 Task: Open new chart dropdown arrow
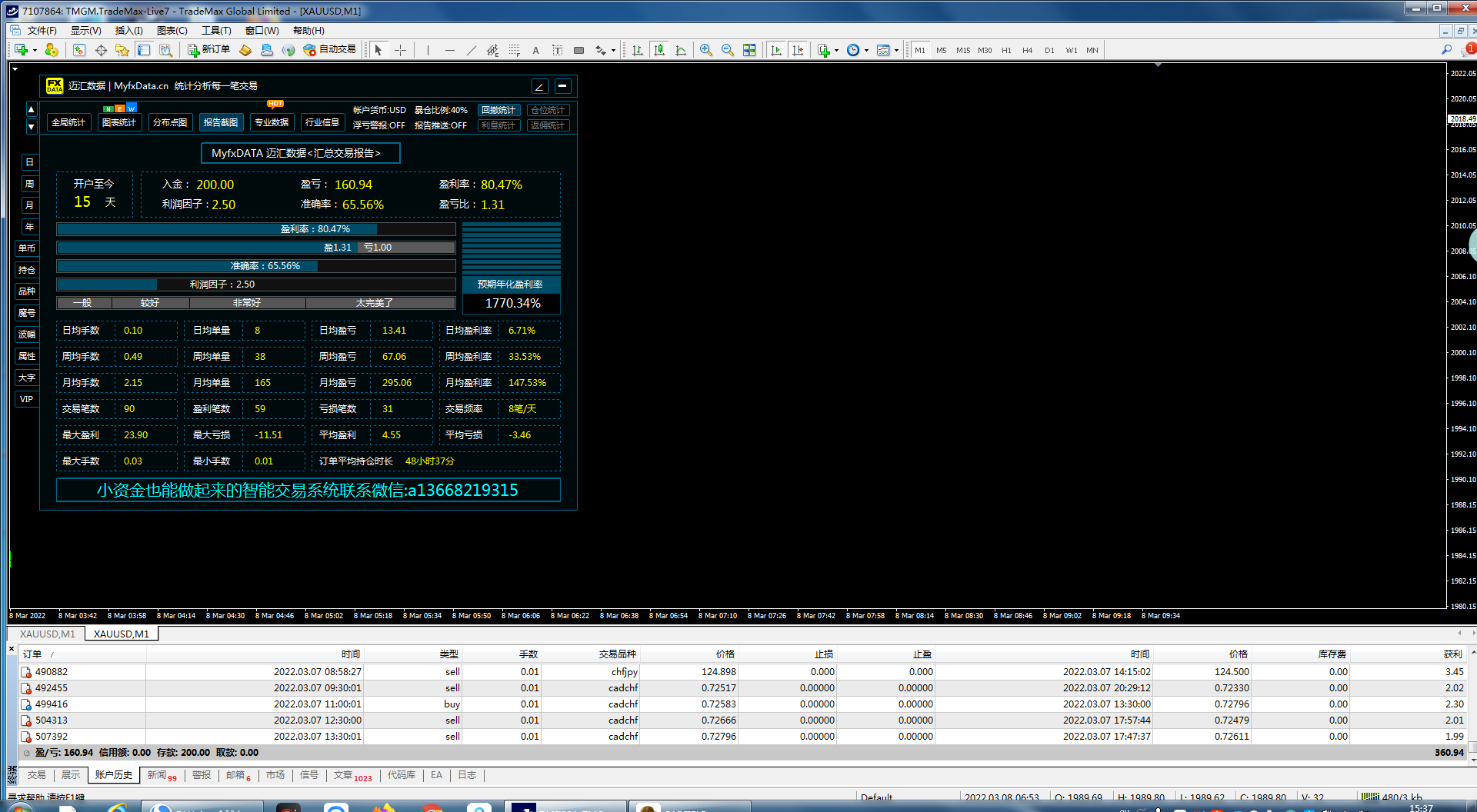(35, 51)
